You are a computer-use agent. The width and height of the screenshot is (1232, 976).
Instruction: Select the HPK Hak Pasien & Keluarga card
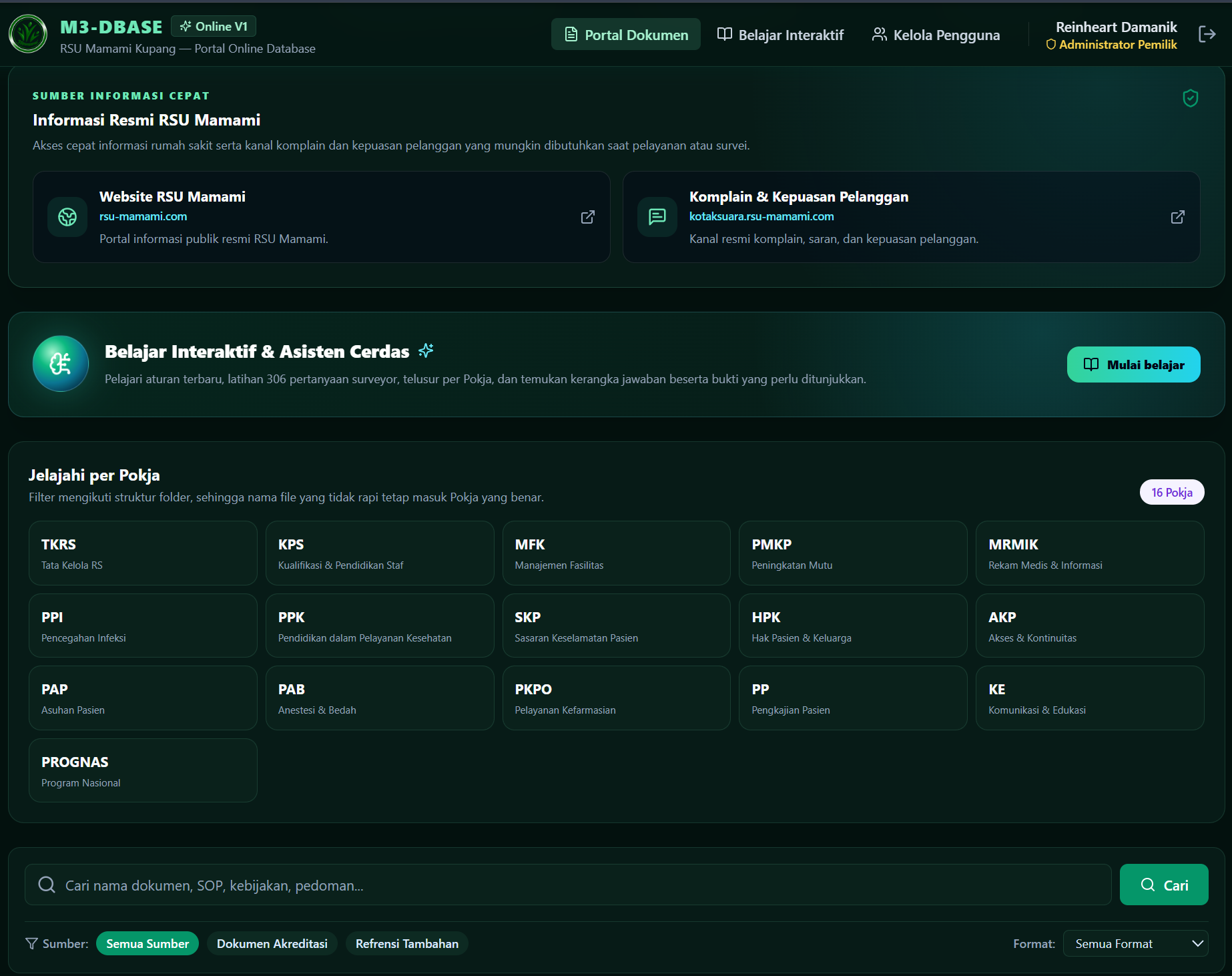(x=853, y=626)
